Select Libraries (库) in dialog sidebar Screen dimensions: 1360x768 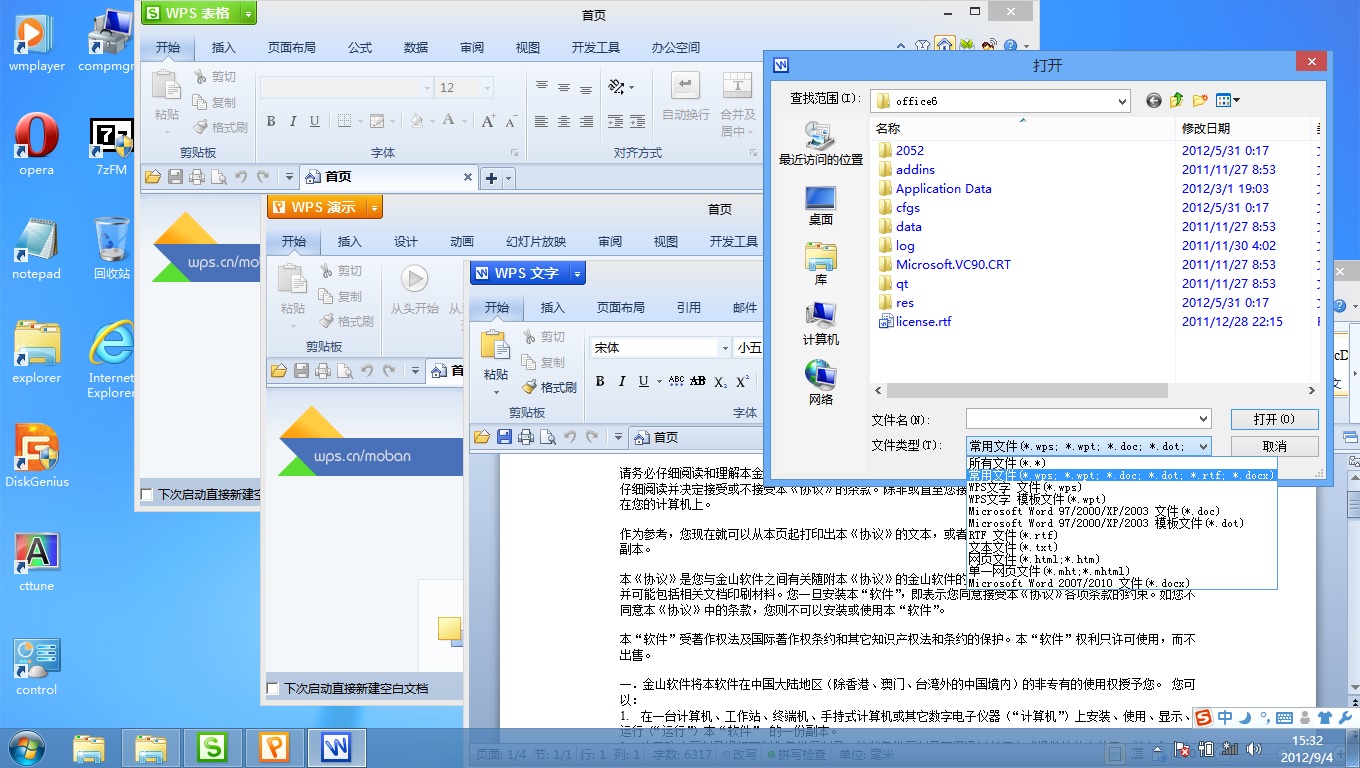820,264
